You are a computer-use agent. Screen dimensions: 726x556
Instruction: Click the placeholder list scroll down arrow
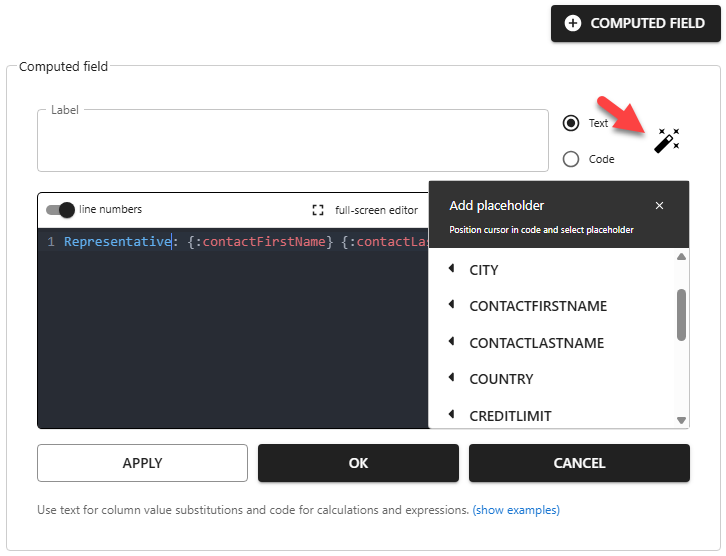(681, 420)
